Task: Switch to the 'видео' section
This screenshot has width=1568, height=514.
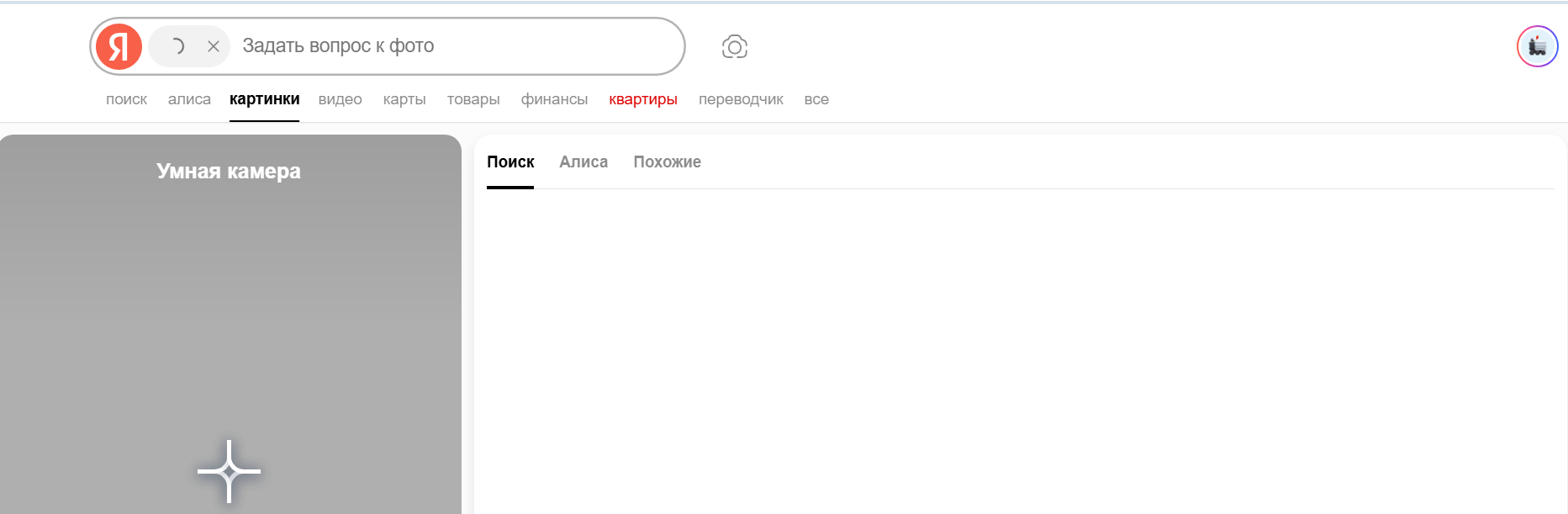Action: pyautogui.click(x=340, y=99)
